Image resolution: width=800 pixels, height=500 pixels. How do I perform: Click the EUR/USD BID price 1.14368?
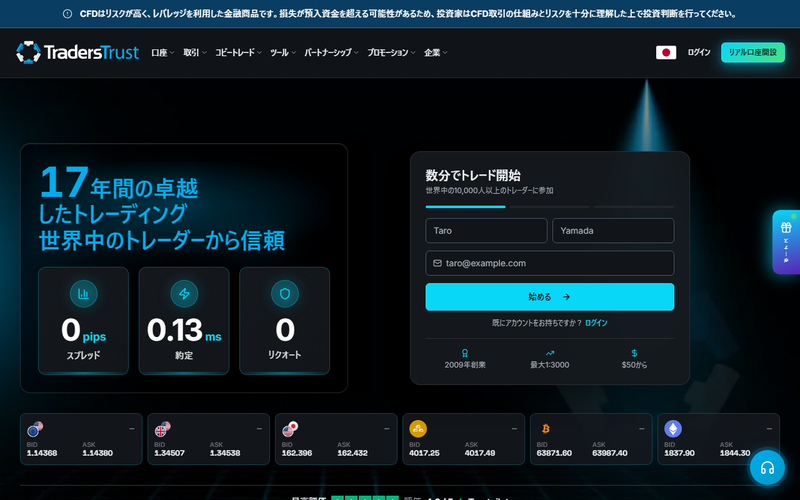pos(42,453)
